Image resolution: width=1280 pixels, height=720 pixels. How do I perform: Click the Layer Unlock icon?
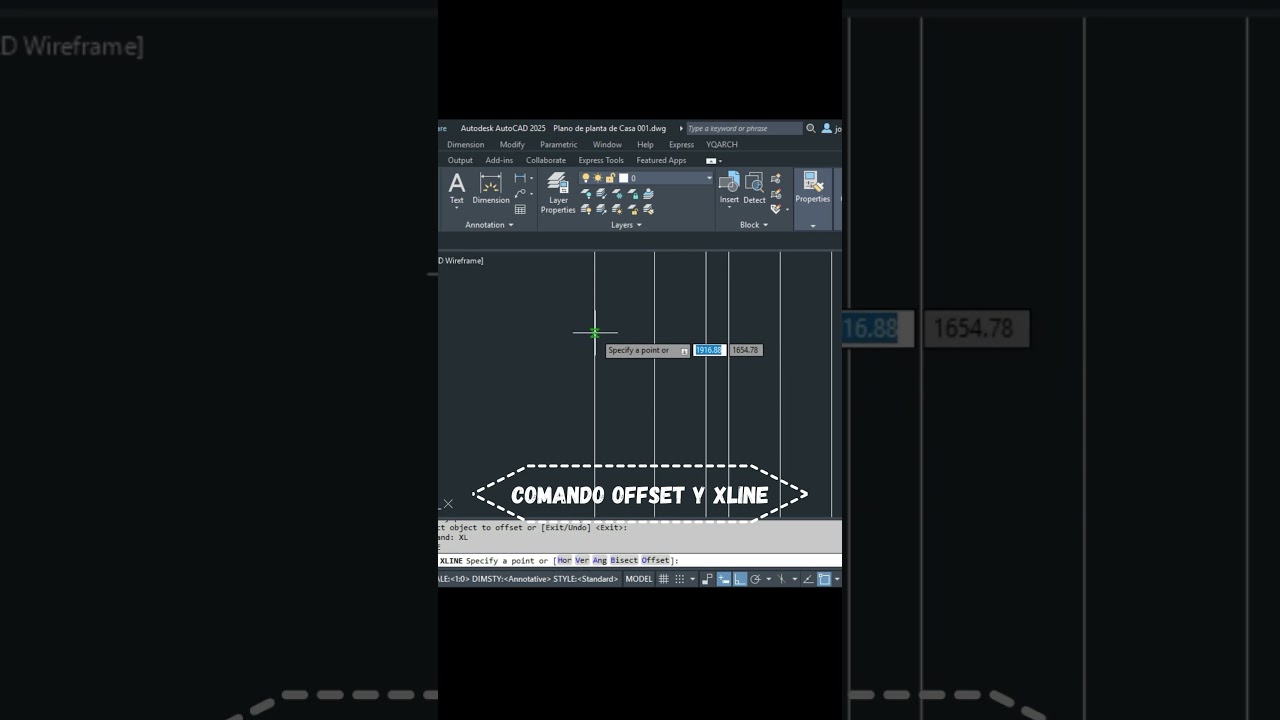[634, 209]
